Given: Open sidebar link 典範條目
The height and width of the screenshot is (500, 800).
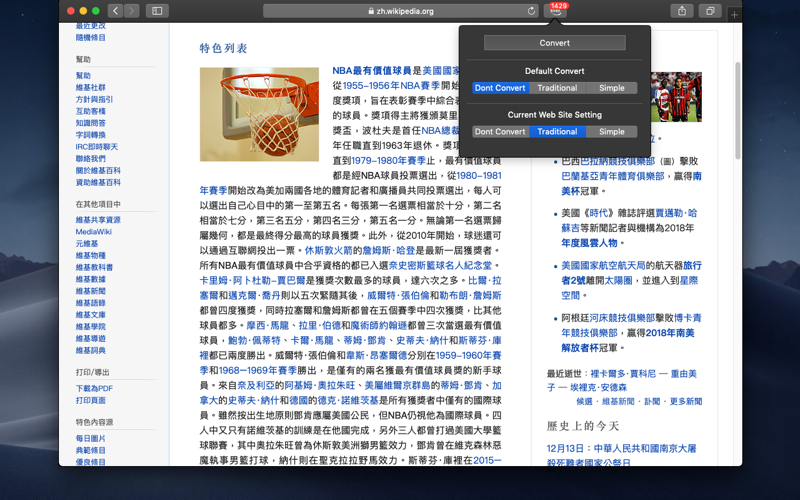Looking at the screenshot, I should [x=91, y=450].
